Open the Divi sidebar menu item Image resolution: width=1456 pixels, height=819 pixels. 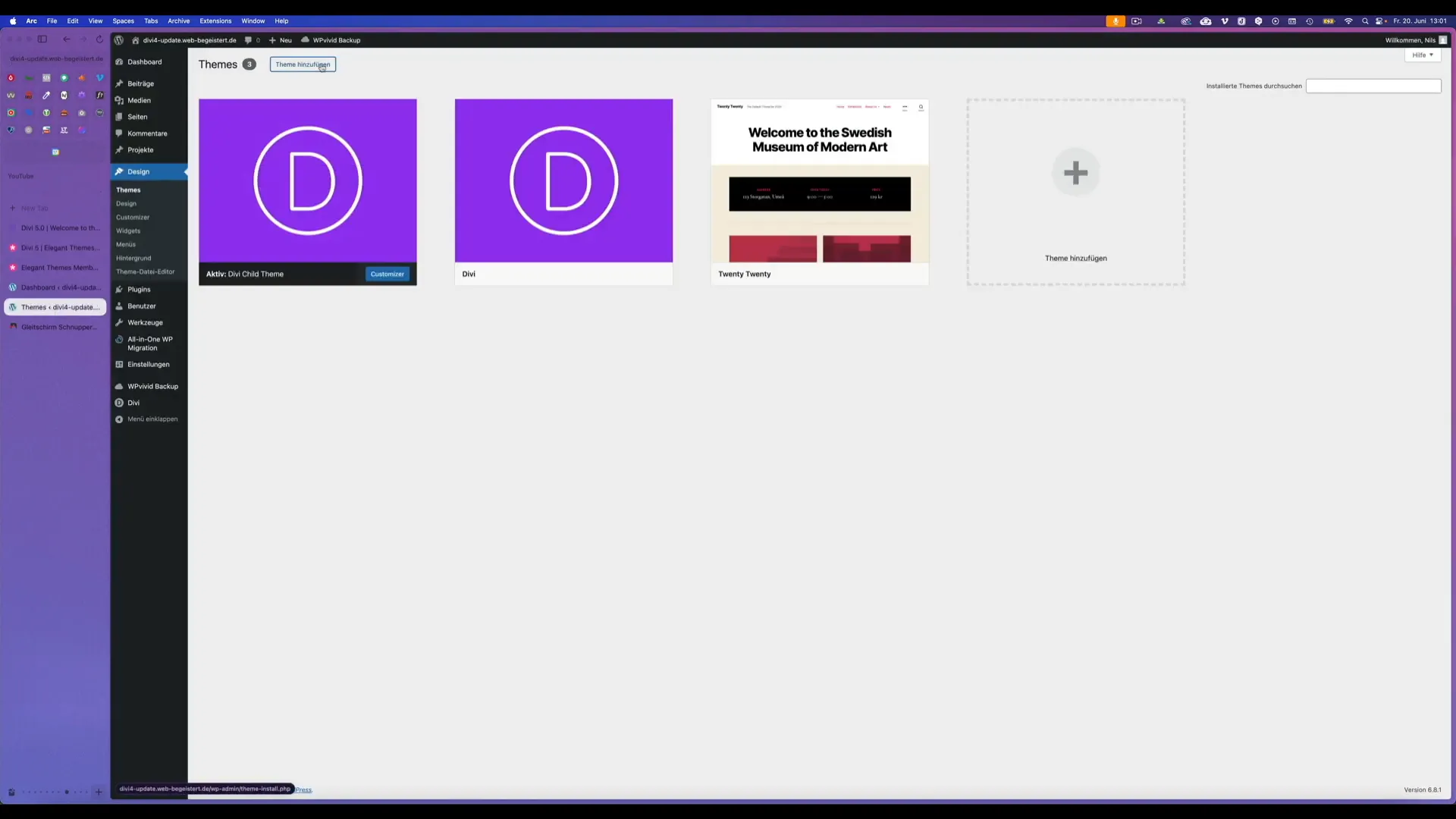click(x=149, y=403)
